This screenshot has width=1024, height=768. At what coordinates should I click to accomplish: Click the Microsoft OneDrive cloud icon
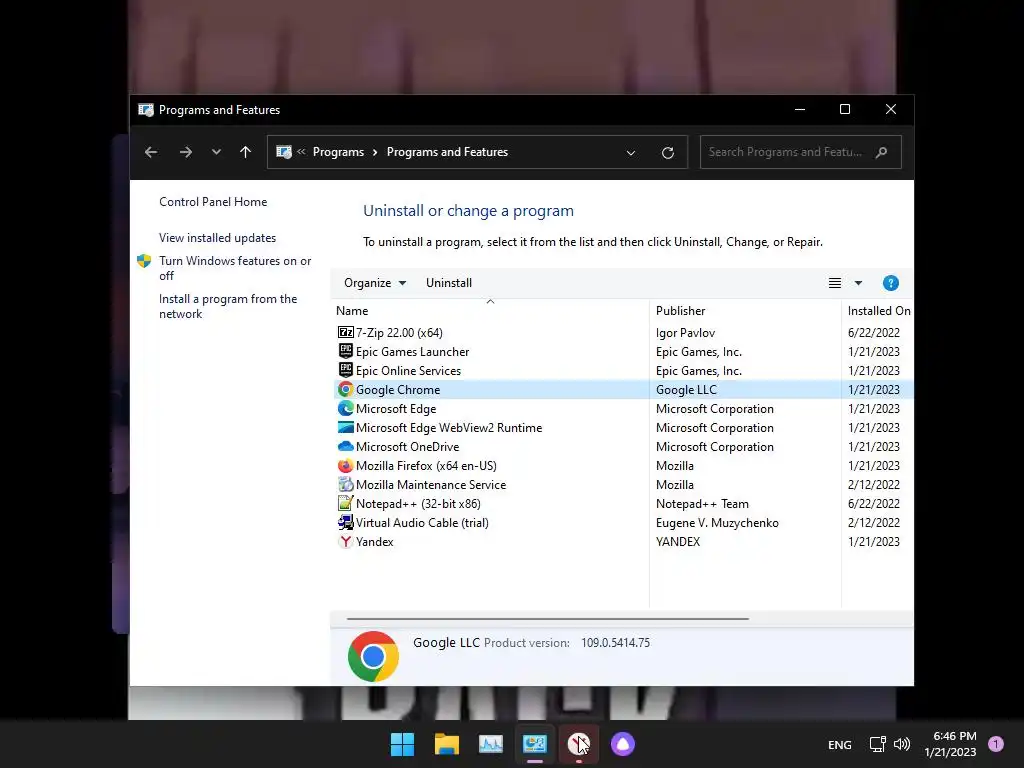[345, 446]
